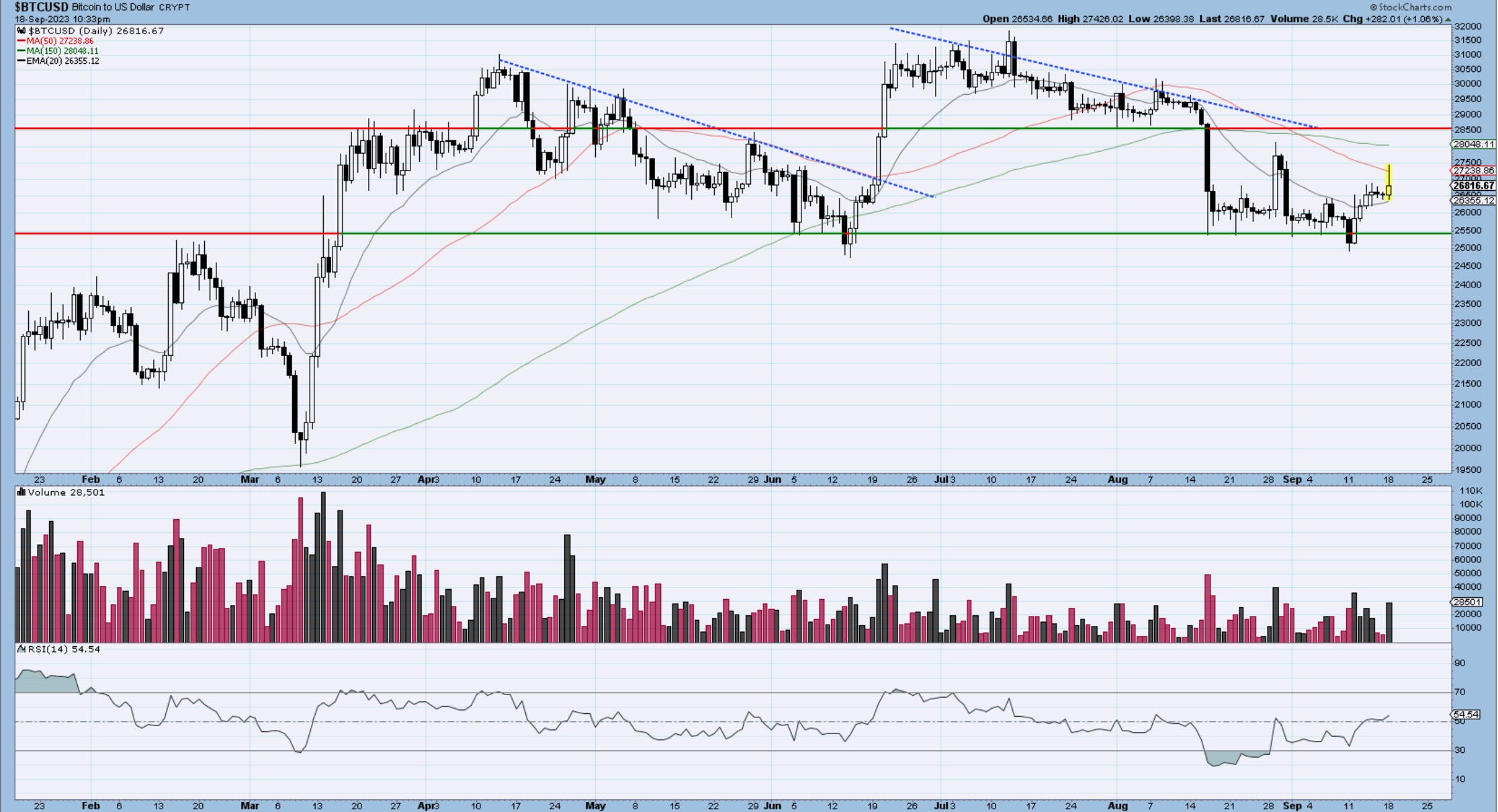The image size is (1498, 812).
Task: Click the volume bars icon next to Volume label
Action: coord(21,492)
